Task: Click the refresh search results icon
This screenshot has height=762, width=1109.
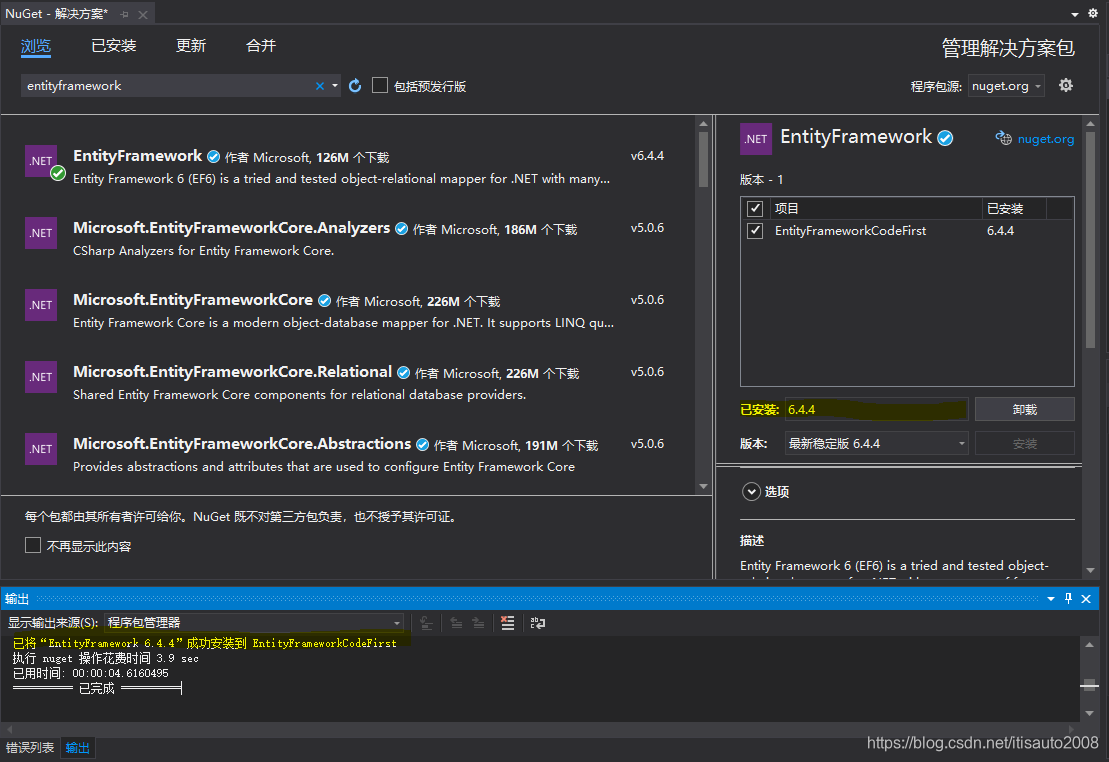Action: click(x=355, y=86)
